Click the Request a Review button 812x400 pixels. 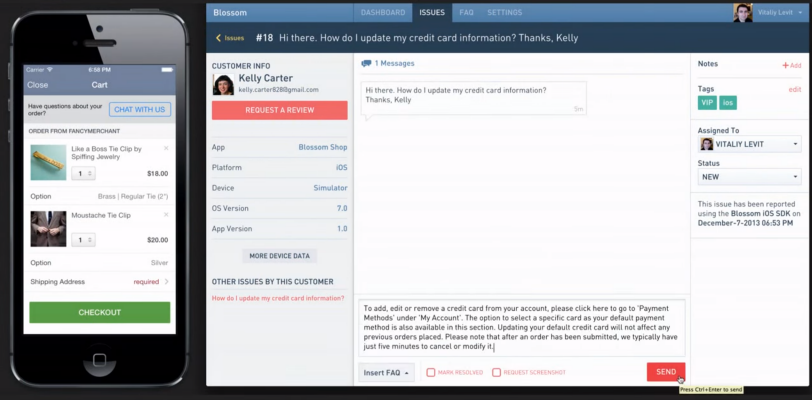click(279, 111)
